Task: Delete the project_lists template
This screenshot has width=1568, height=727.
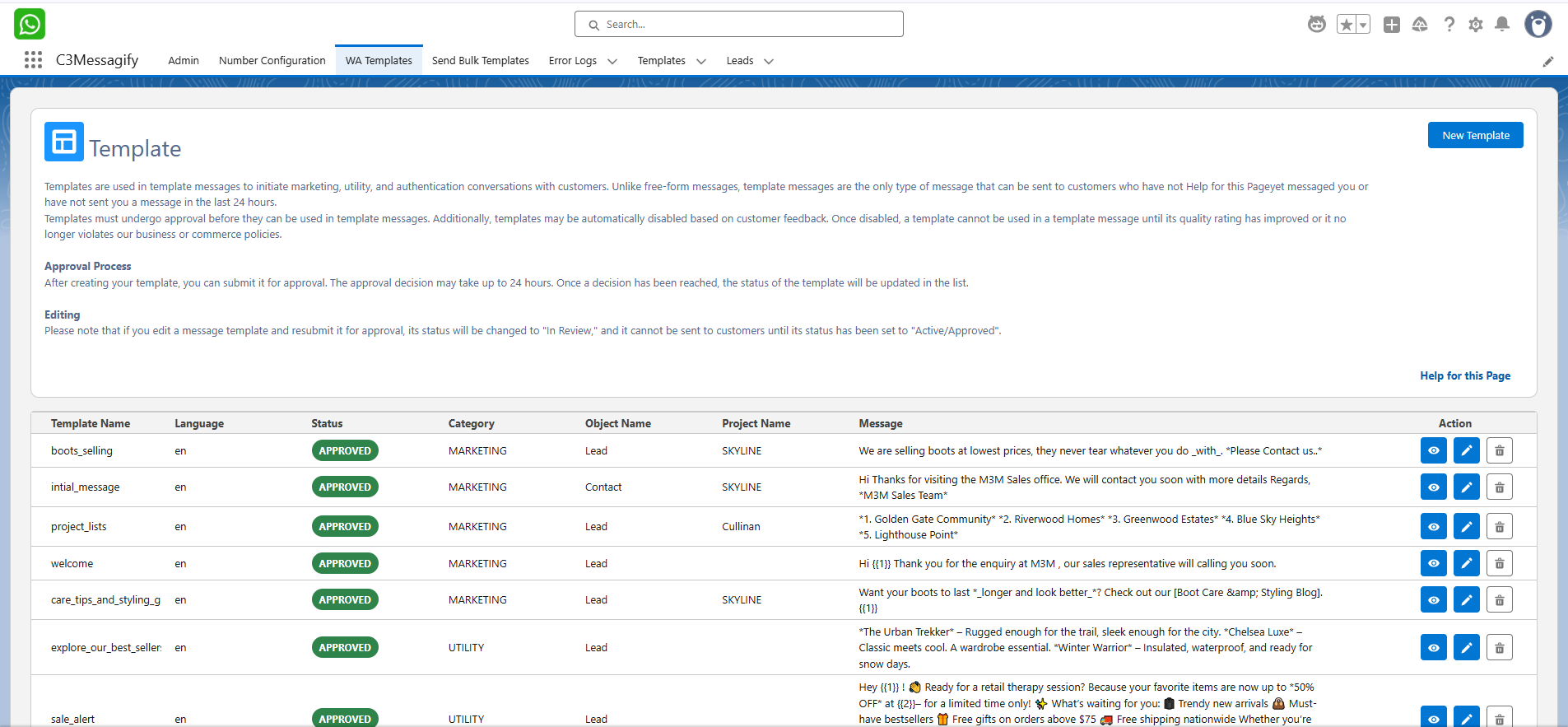Action: coord(1500,526)
